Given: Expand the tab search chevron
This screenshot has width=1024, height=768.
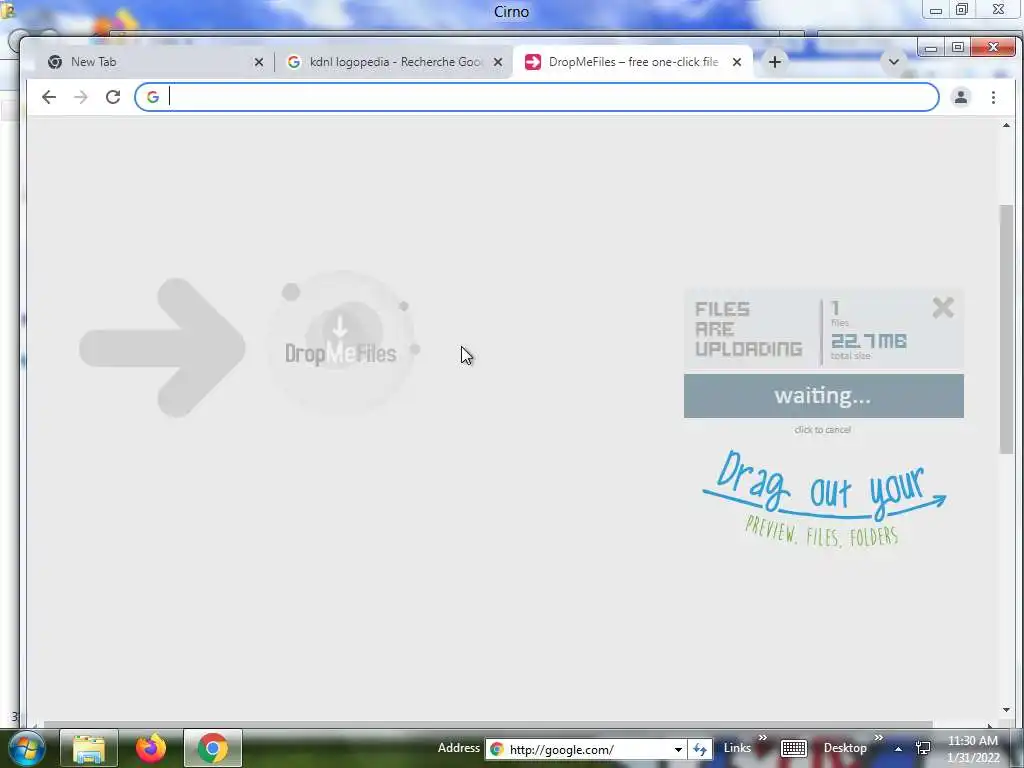Looking at the screenshot, I should [x=893, y=62].
